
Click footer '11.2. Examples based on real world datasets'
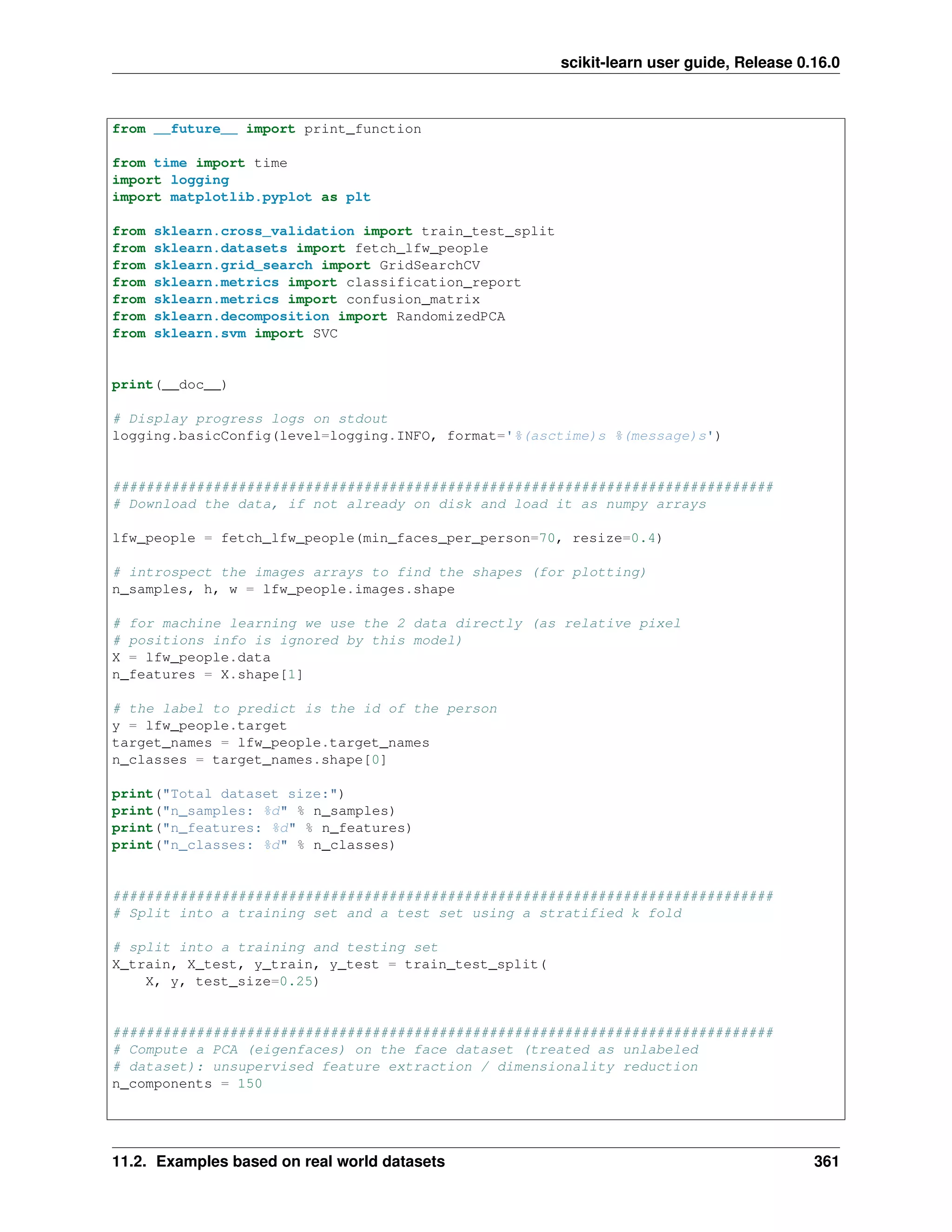(x=278, y=1161)
